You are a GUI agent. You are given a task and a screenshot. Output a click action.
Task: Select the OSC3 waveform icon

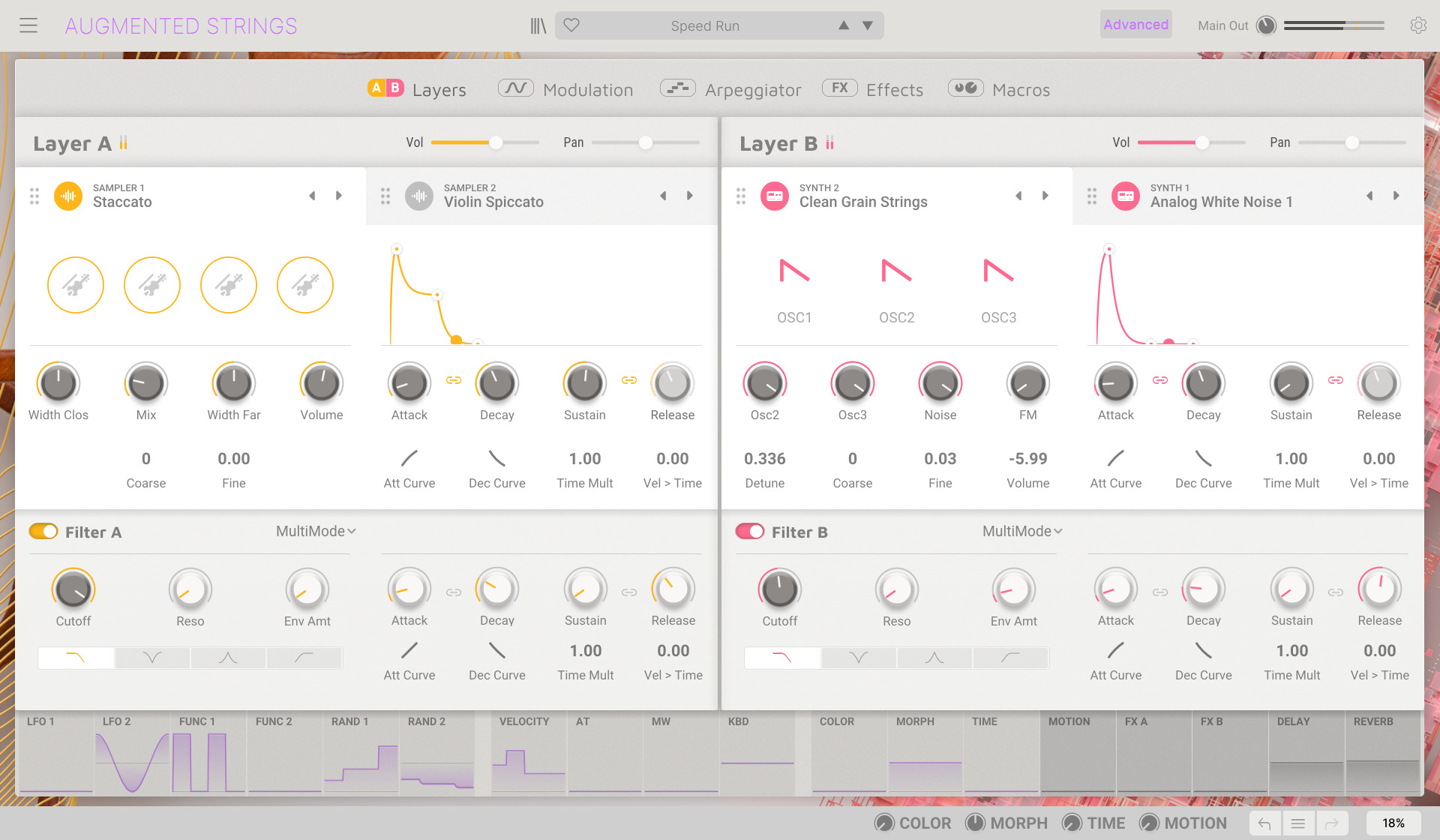pos(998,270)
